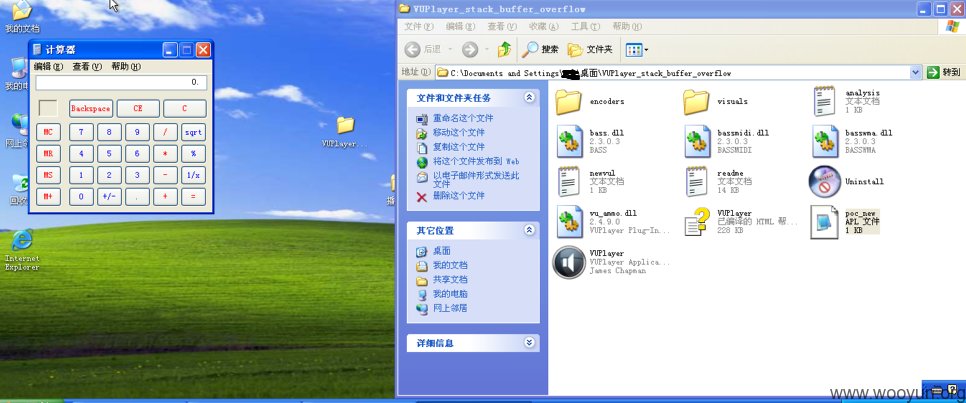This screenshot has width=966, height=403.
Task: Select the Internet Explorer desktop icon
Action: (x=22, y=249)
